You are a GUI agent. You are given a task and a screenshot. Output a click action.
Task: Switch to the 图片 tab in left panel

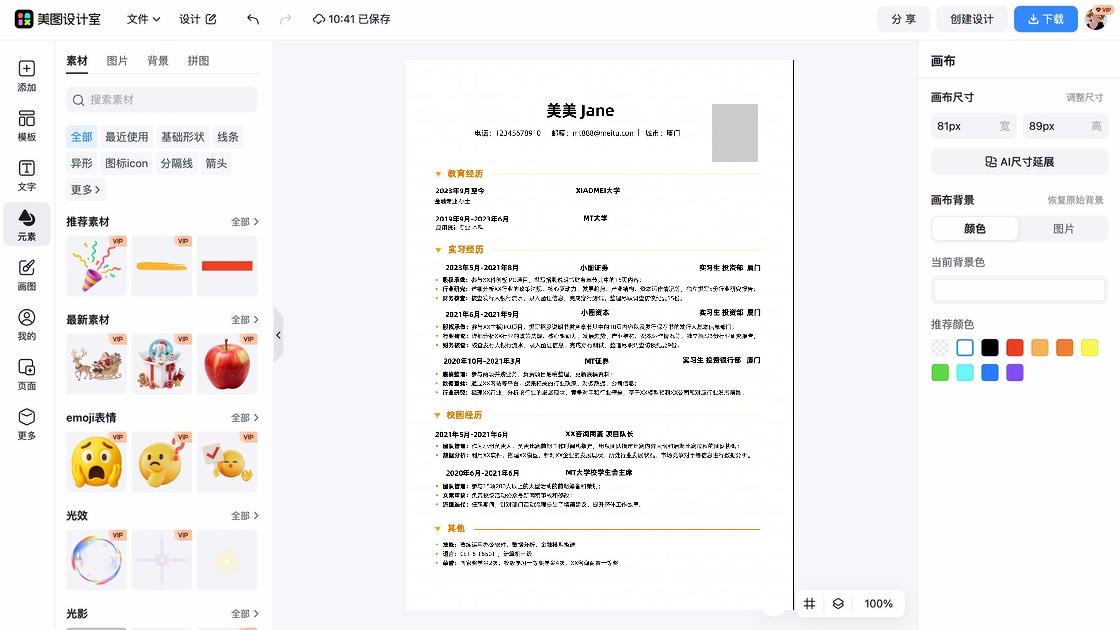[x=117, y=61]
